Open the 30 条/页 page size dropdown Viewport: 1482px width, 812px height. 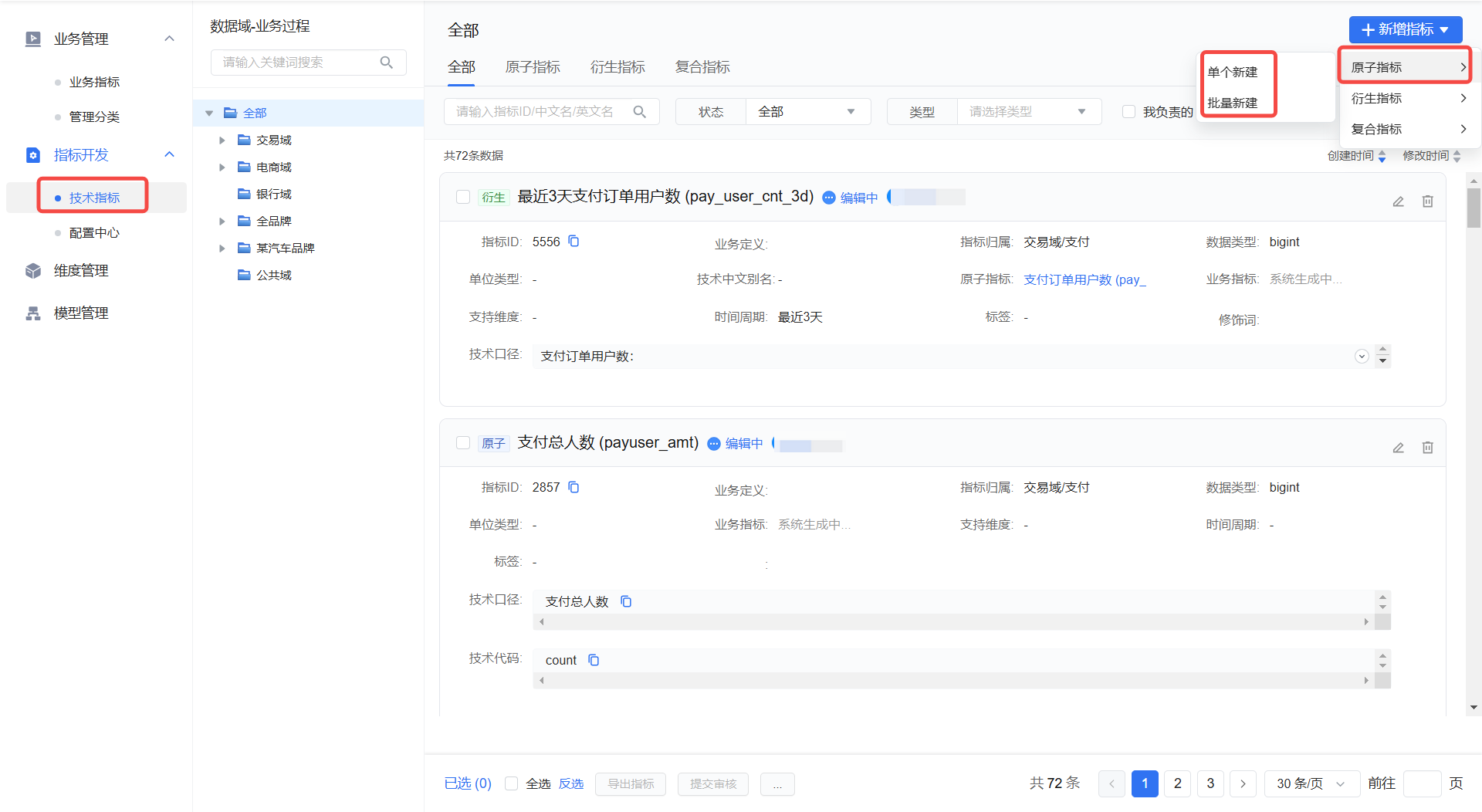(1310, 783)
